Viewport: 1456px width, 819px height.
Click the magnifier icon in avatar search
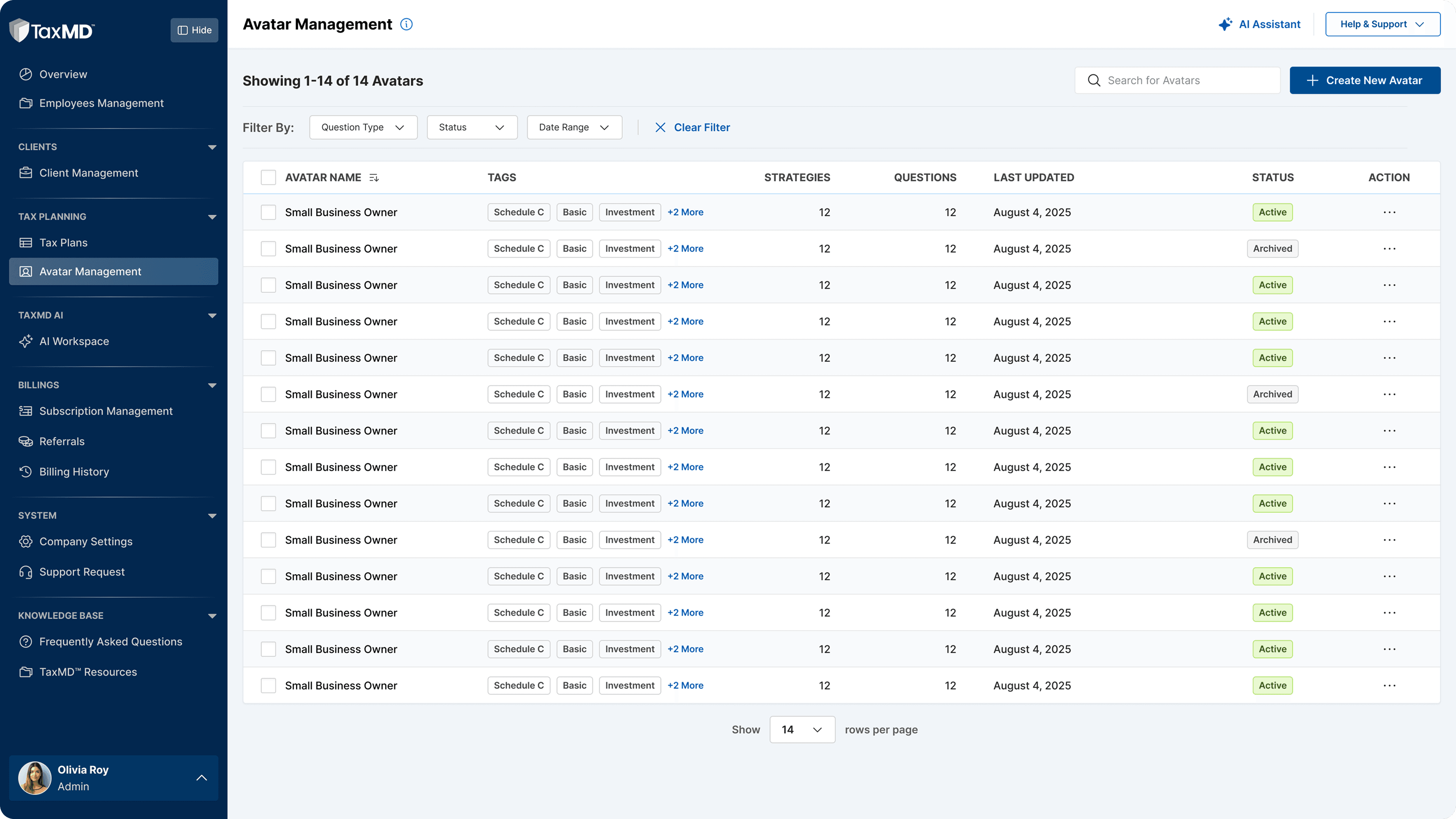pyautogui.click(x=1094, y=81)
